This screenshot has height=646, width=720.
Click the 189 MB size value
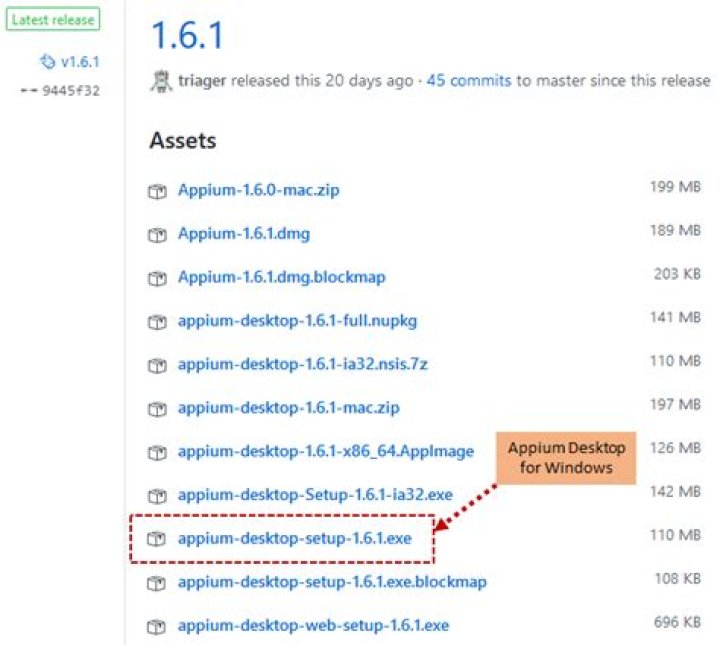pyautogui.click(x=675, y=230)
